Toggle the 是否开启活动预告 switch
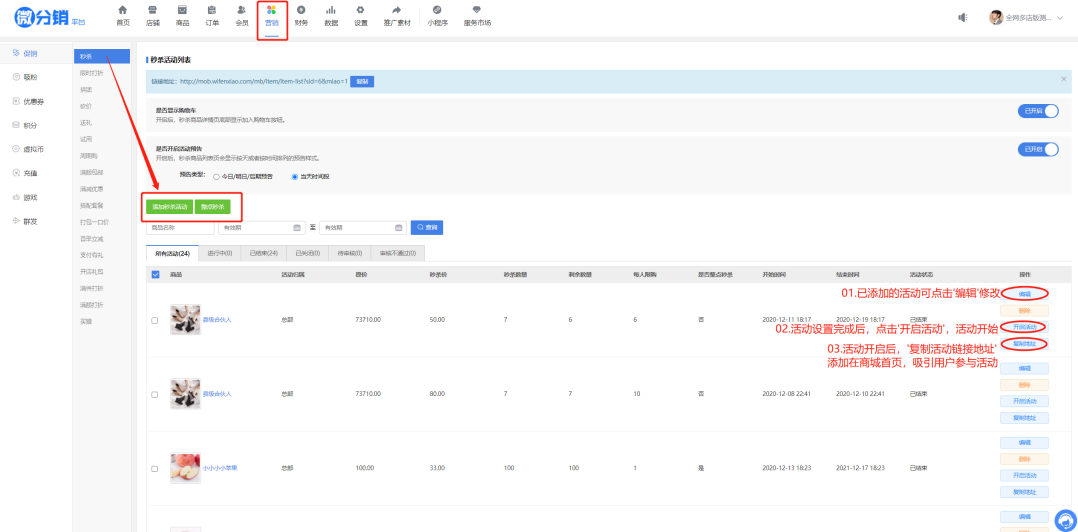Viewport: 1078px width, 532px height. pyautogui.click(x=1037, y=149)
